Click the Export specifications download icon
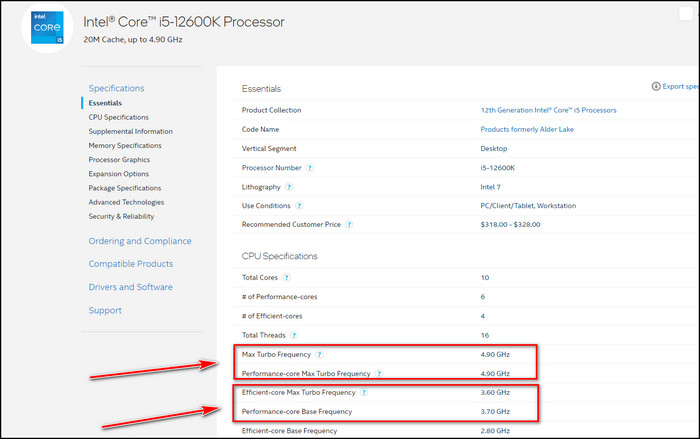 point(656,87)
